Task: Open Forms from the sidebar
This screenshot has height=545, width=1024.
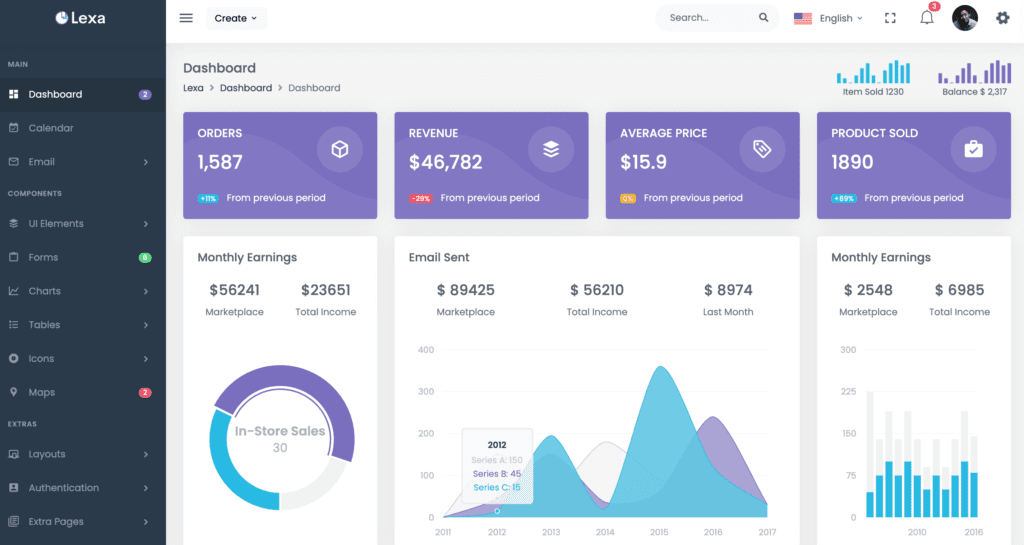Action: [x=83, y=257]
